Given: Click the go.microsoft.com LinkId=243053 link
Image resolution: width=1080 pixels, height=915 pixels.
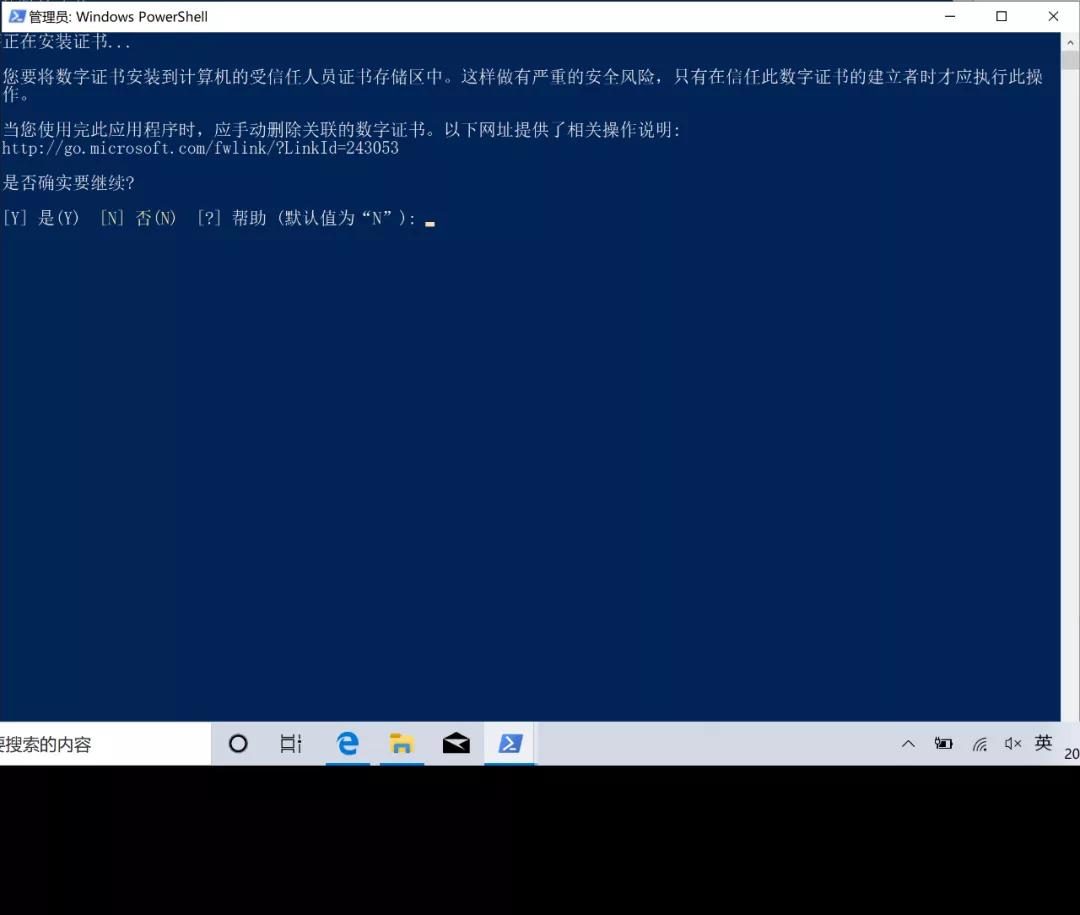Looking at the screenshot, I should tap(200, 148).
